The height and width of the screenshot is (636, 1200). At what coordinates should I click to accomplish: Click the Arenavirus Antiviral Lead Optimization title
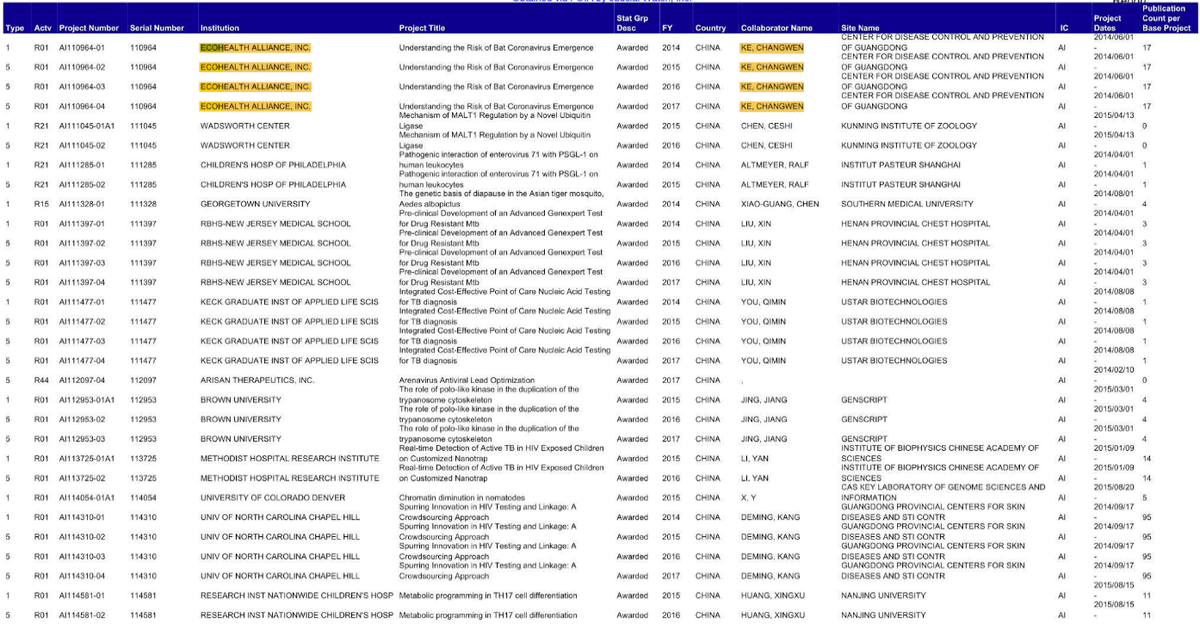coord(466,380)
